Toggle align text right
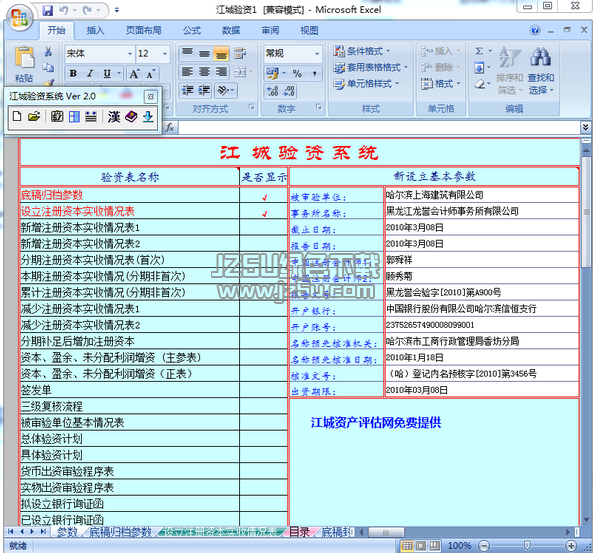 (x=221, y=71)
